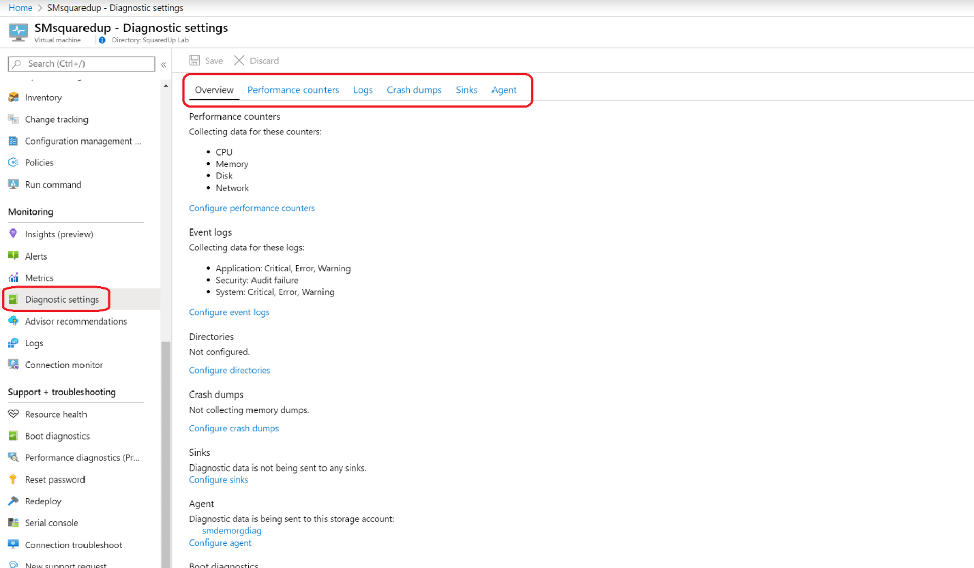
Task: Click the Change tracking icon
Action: pos(13,119)
